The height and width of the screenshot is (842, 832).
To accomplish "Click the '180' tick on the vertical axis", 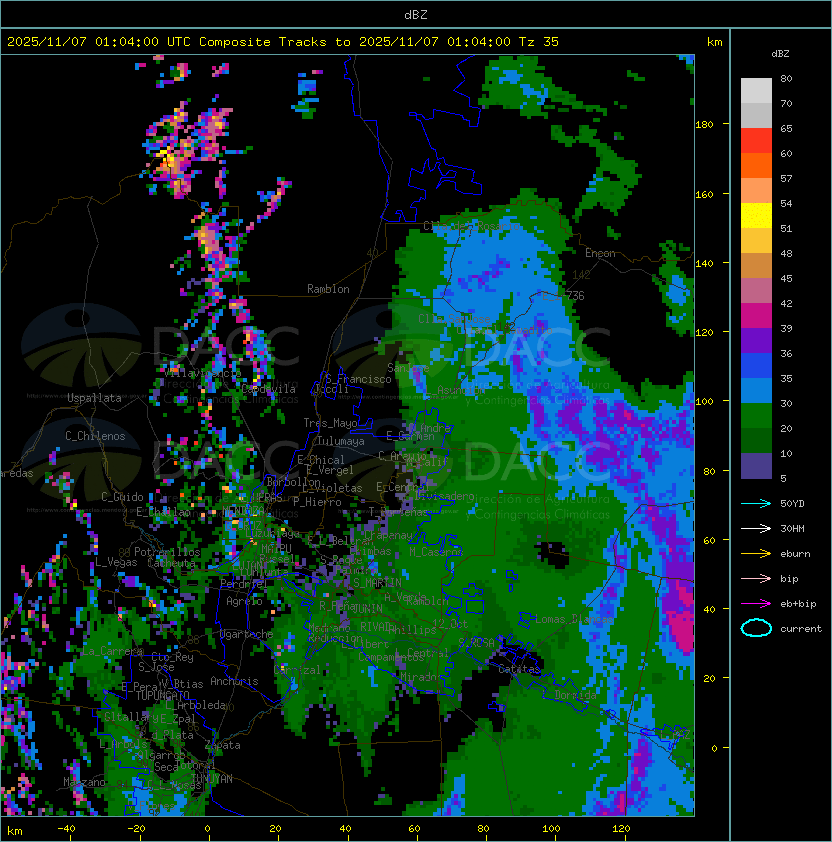I will pos(704,125).
